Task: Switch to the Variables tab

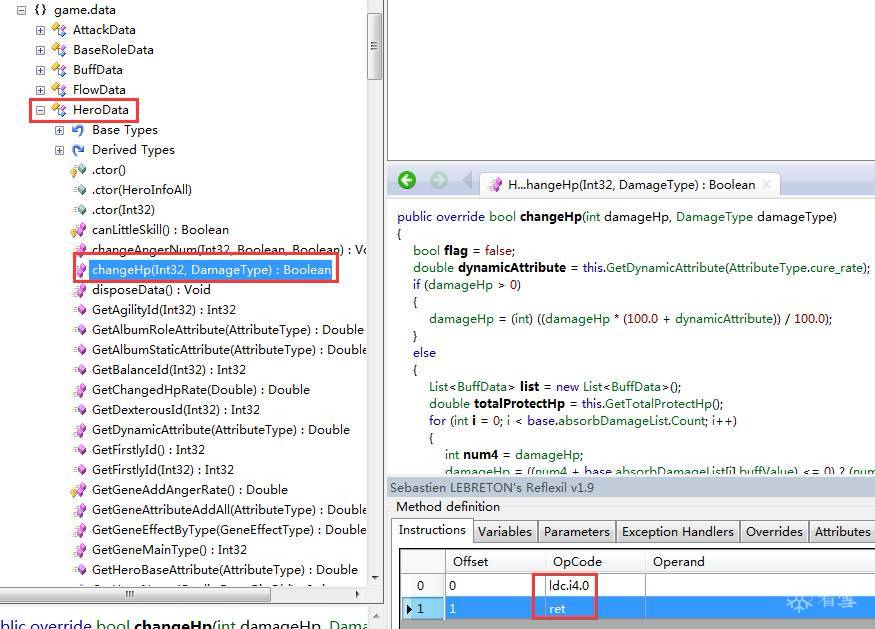Action: [x=505, y=531]
